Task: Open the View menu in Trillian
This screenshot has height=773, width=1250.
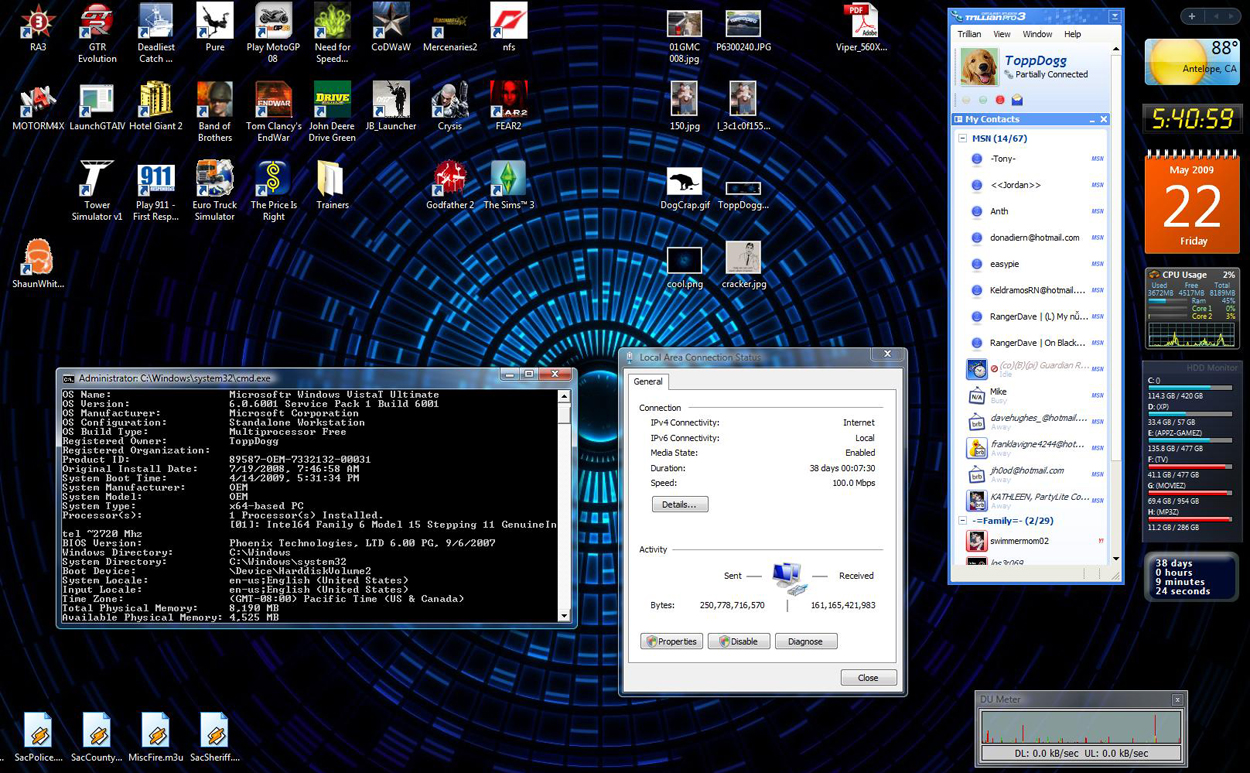Action: (1001, 34)
